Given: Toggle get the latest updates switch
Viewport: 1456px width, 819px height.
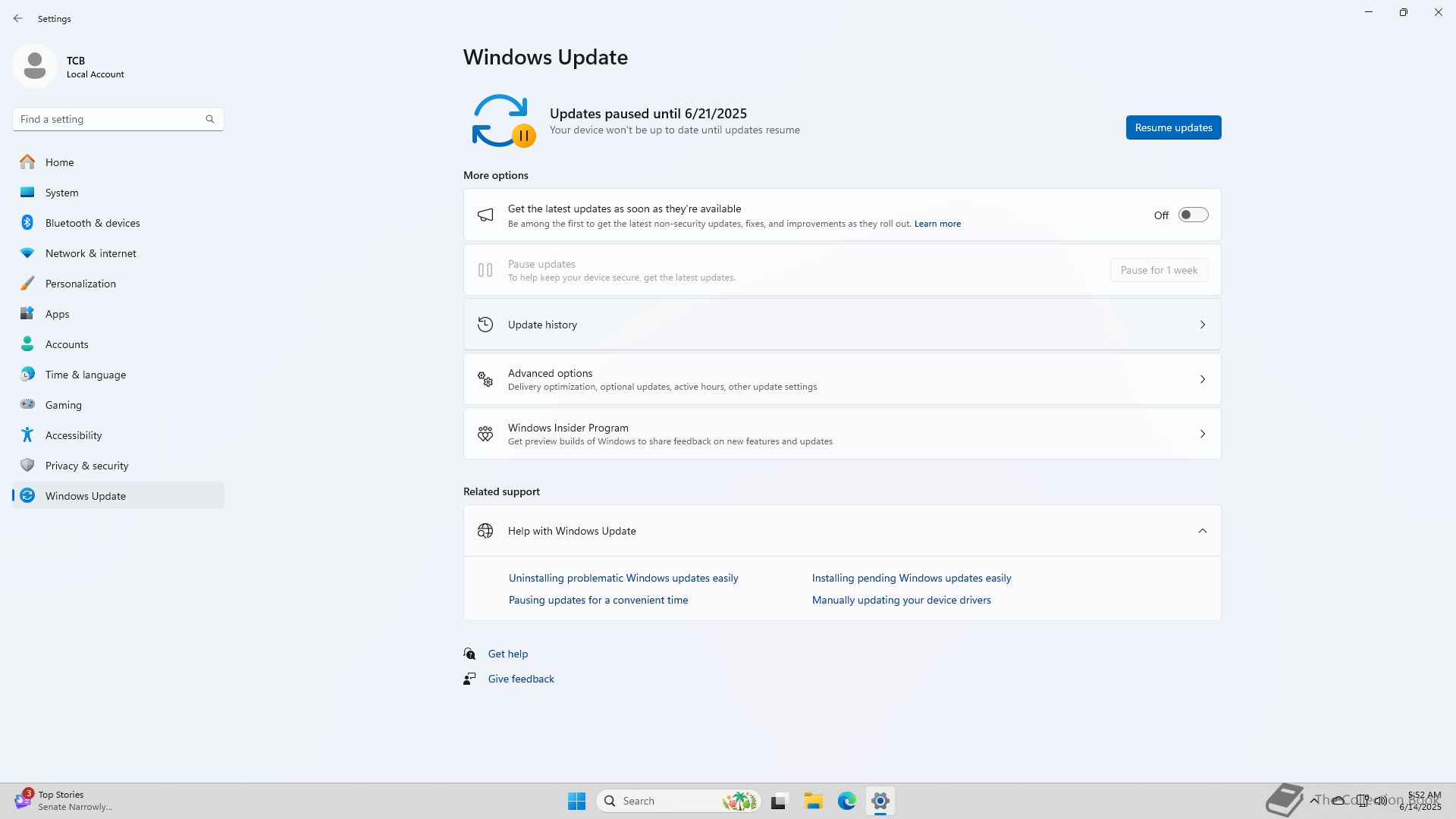Looking at the screenshot, I should click(1193, 215).
